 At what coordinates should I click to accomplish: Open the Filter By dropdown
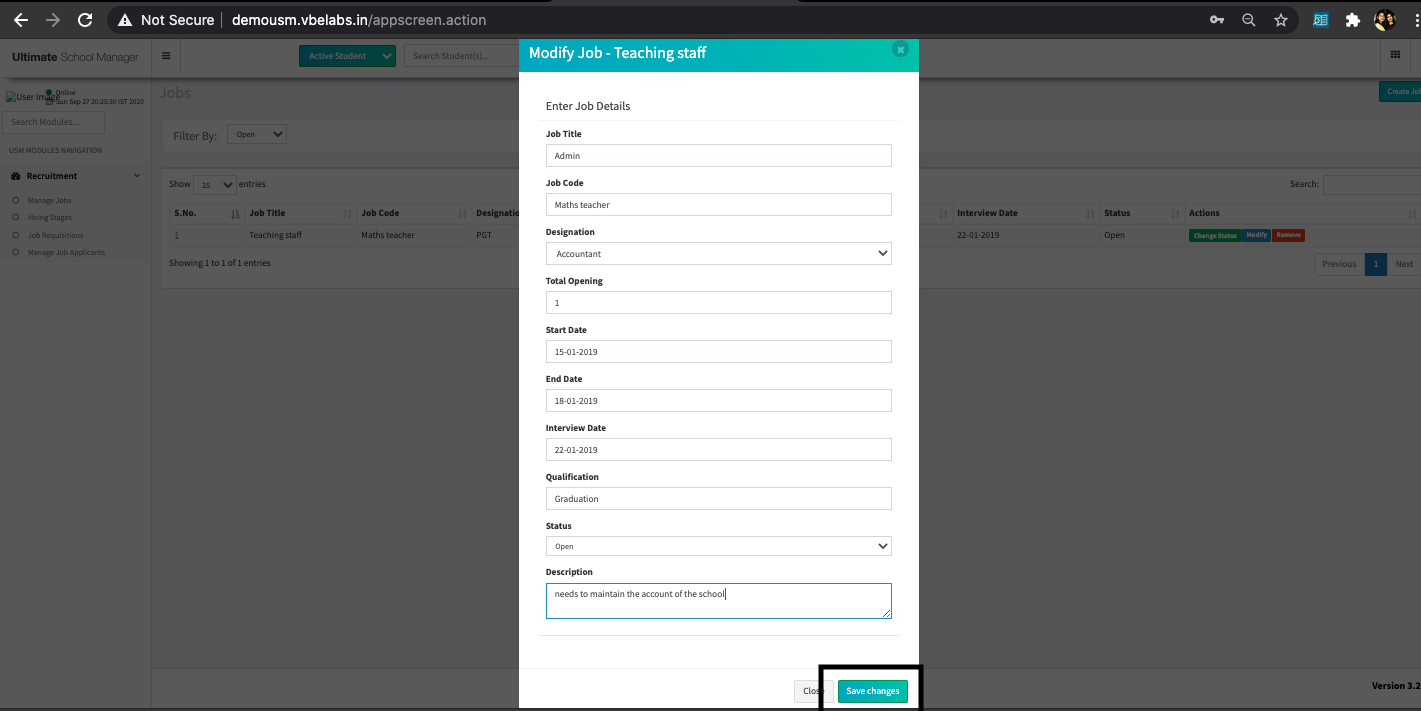tap(257, 134)
